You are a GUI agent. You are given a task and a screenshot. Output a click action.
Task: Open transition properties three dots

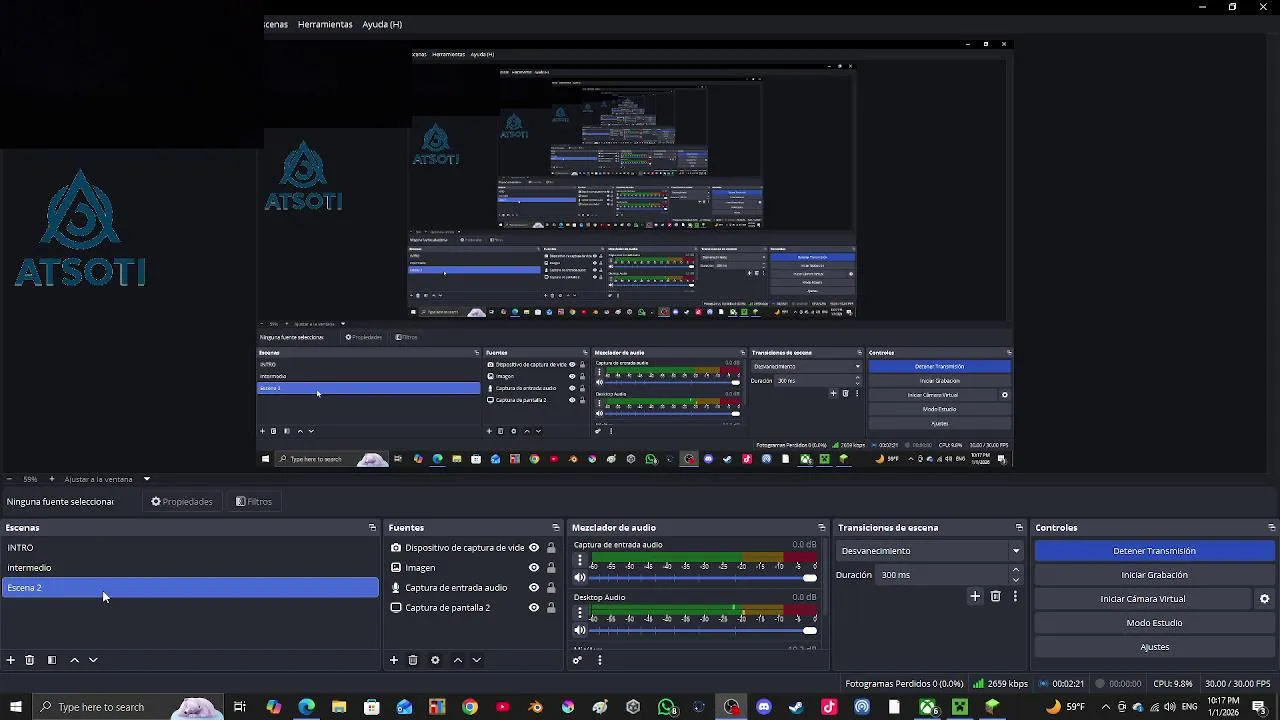click(1015, 597)
